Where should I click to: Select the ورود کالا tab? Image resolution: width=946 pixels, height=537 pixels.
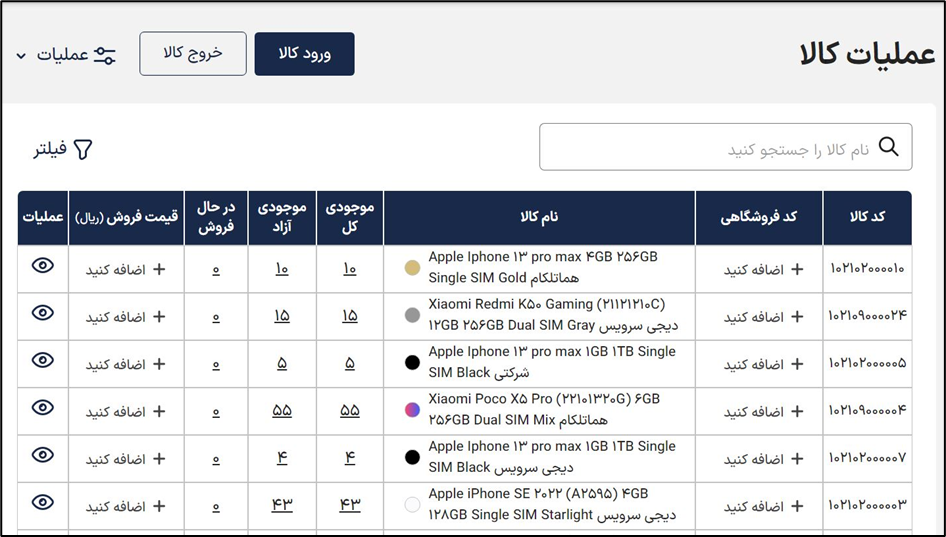pos(305,54)
